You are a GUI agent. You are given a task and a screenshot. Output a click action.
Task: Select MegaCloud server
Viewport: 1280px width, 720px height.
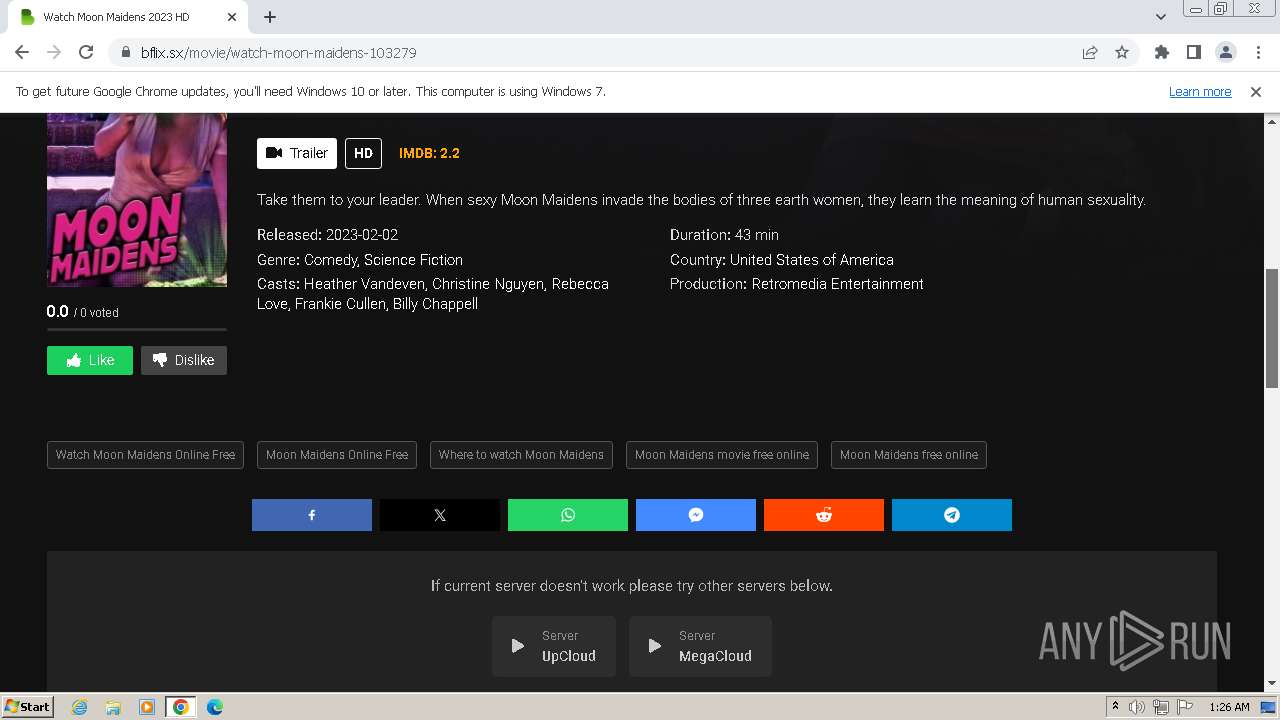click(700, 646)
